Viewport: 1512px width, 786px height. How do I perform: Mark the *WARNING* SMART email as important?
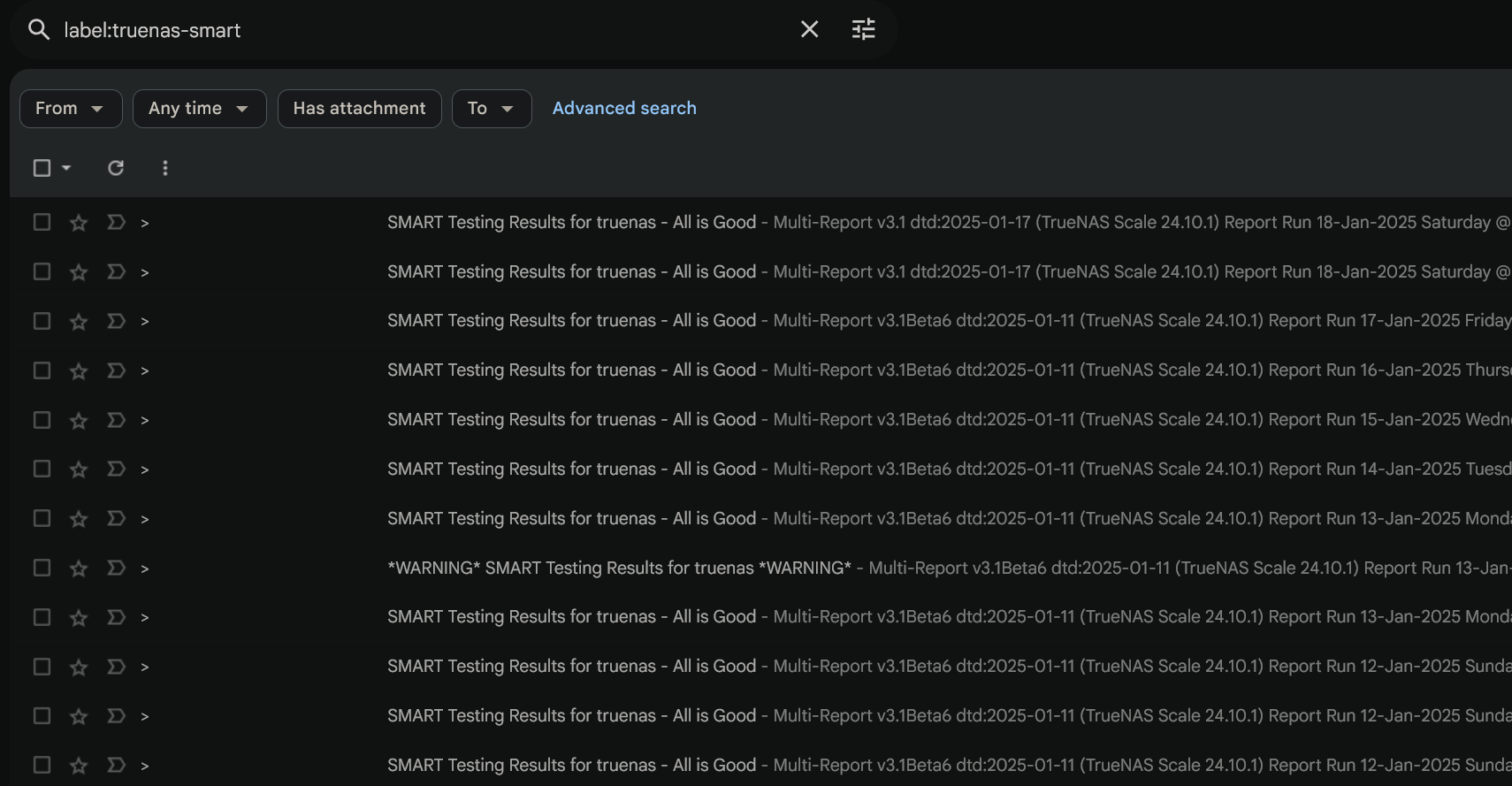(116, 568)
